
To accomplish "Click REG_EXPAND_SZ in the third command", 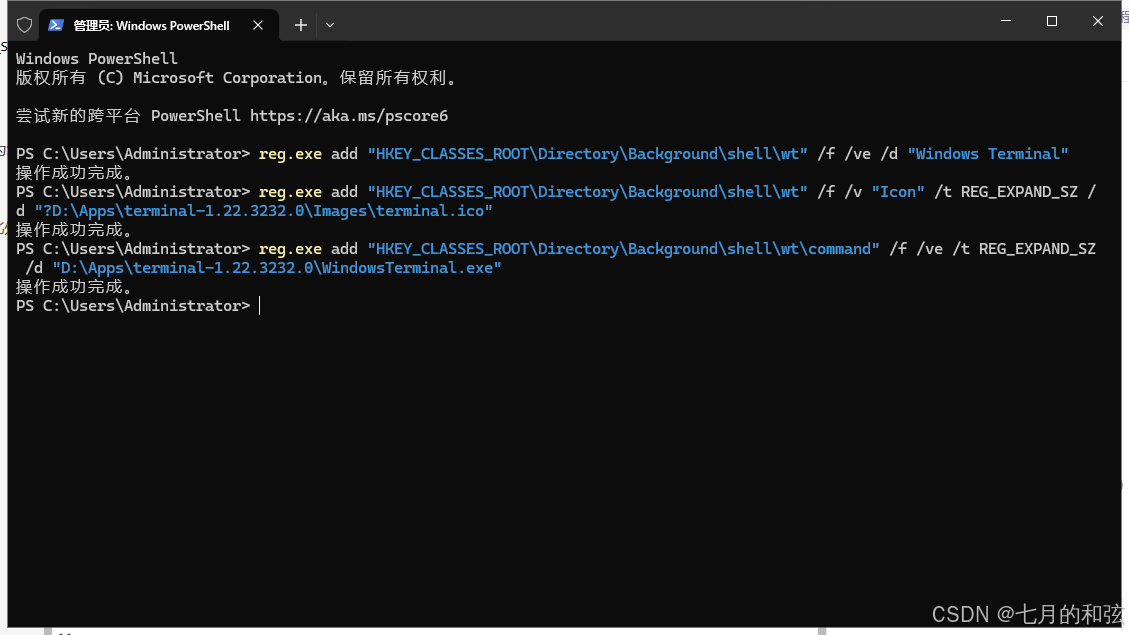I will pos(1037,249).
